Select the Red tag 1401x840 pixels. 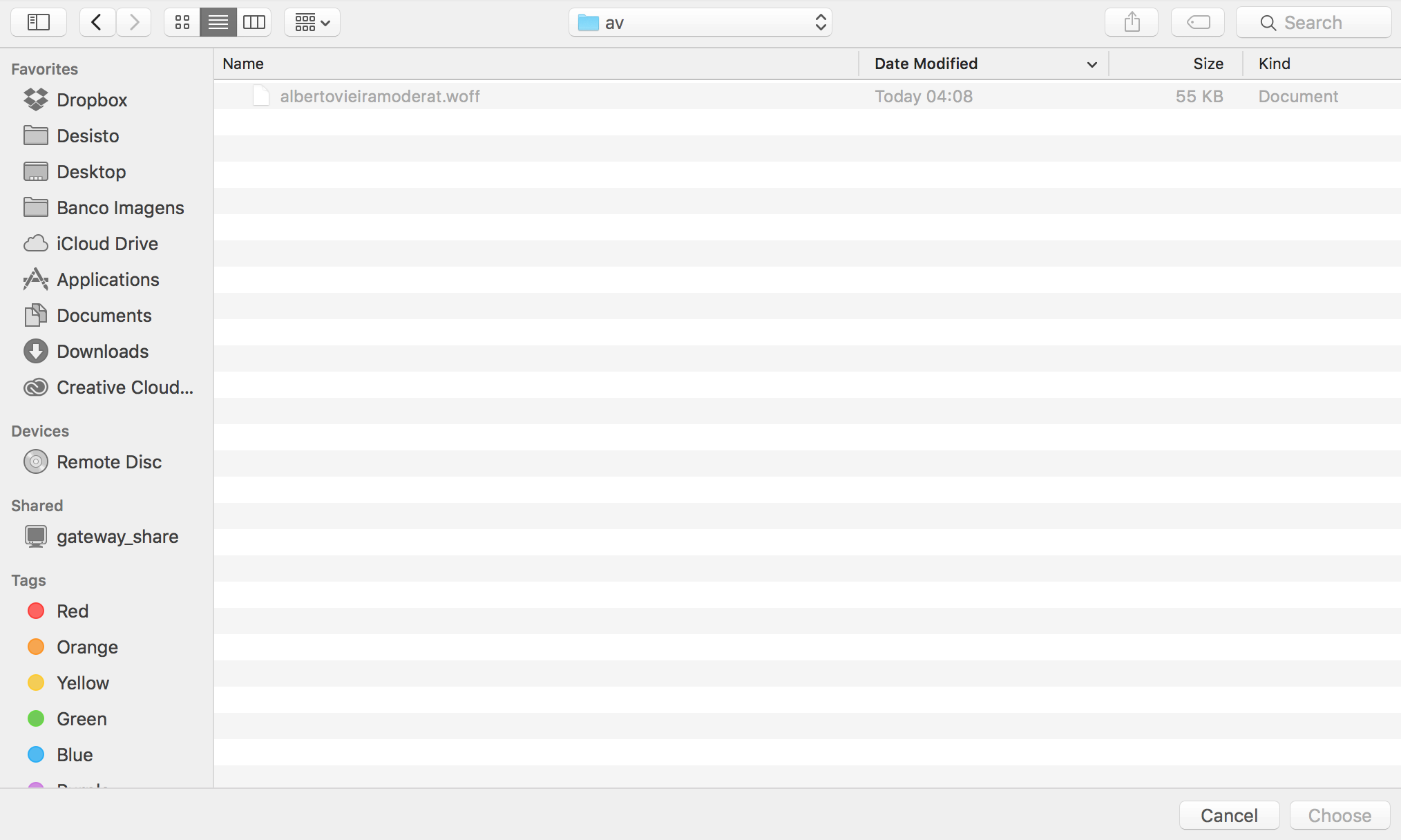72,611
